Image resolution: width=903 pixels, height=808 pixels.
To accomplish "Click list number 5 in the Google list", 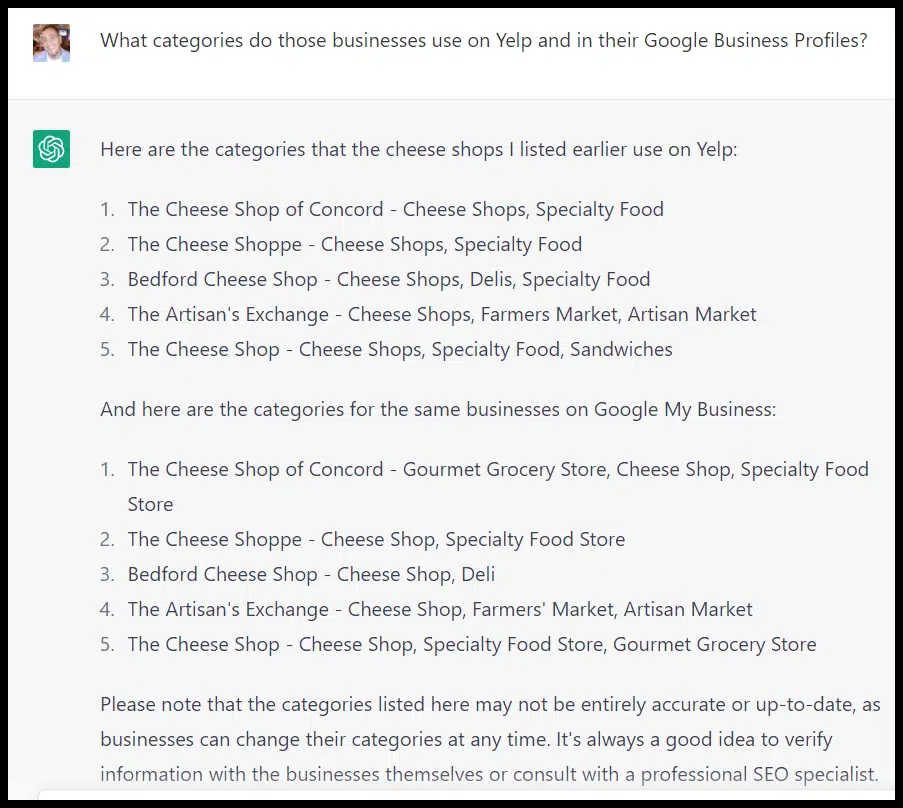I will (107, 645).
